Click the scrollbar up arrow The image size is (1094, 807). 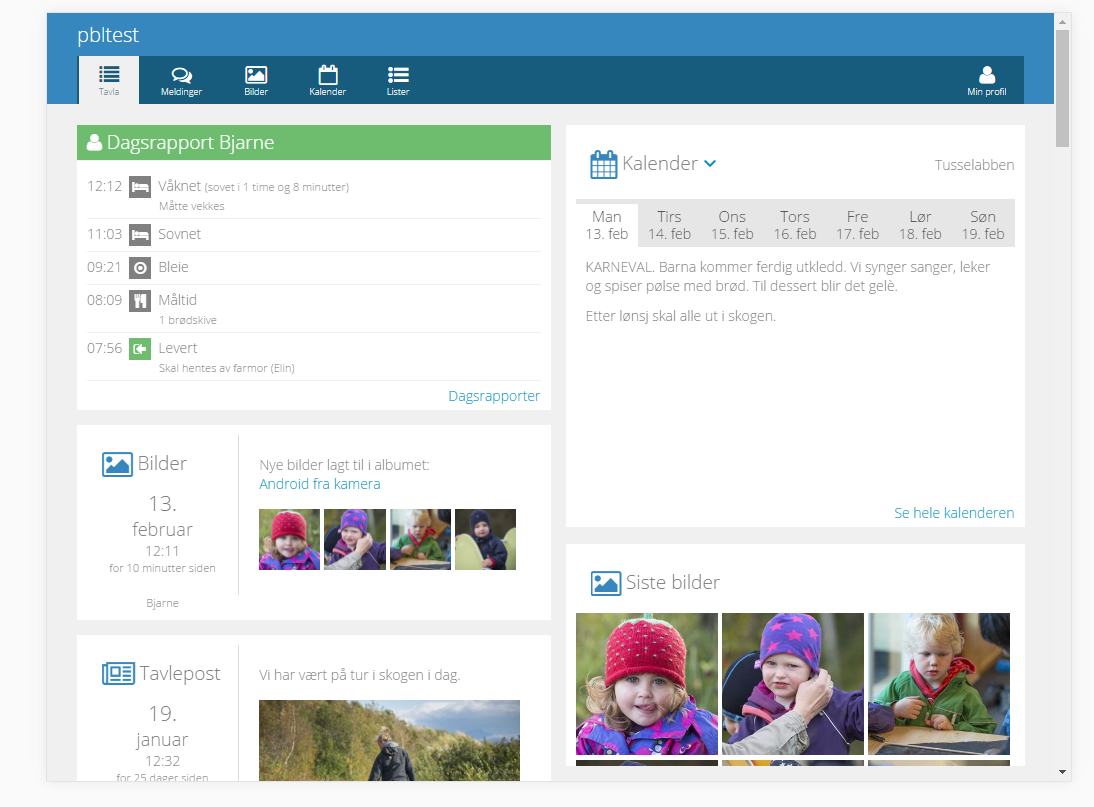(1062, 22)
